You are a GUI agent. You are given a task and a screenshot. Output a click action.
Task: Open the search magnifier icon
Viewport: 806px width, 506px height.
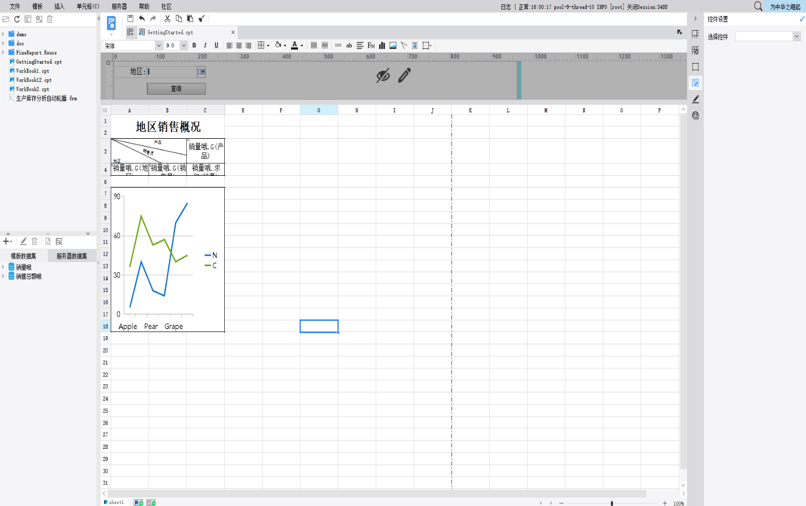(758, 6)
